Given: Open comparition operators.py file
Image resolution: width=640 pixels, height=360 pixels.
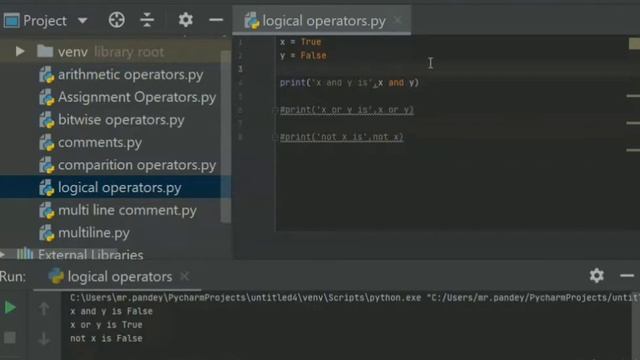Looking at the screenshot, I should [136, 165].
